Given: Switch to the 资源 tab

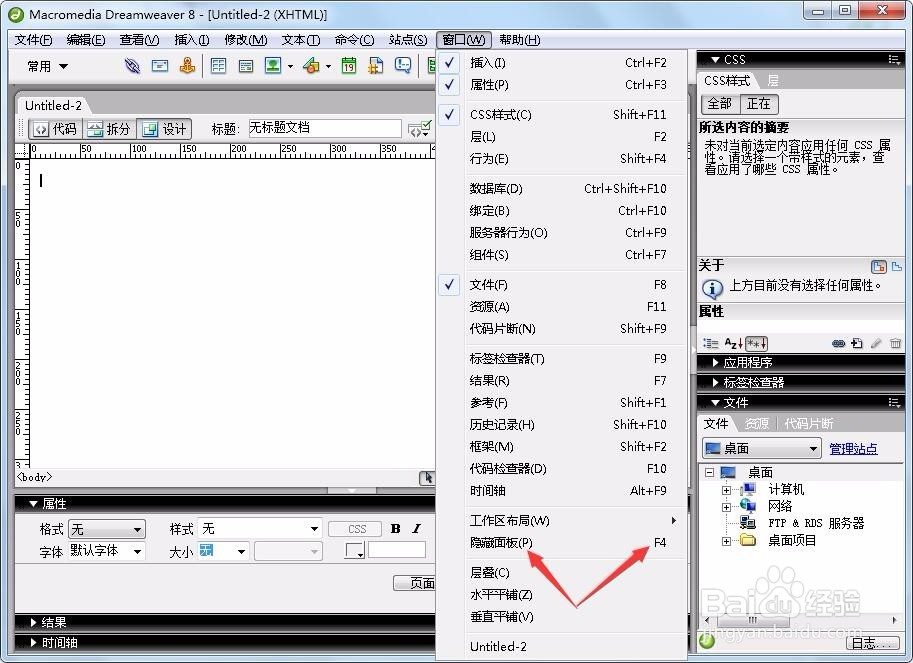Looking at the screenshot, I should (x=756, y=423).
